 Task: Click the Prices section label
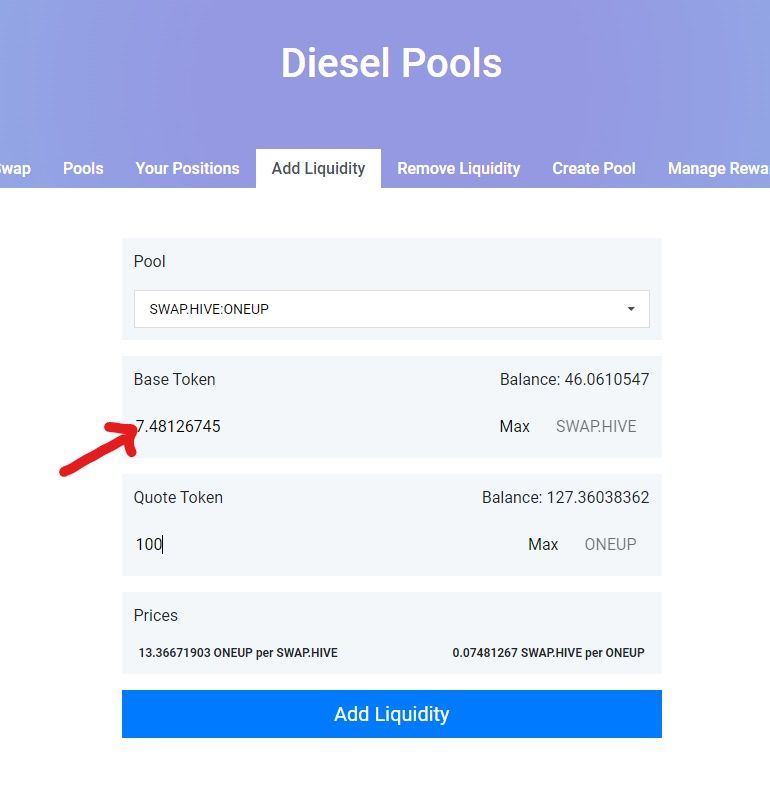coord(156,615)
